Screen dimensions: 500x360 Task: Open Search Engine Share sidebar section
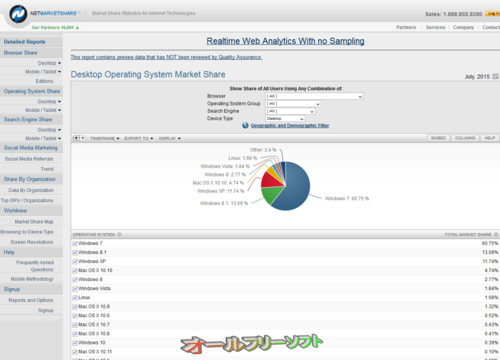click(x=28, y=119)
